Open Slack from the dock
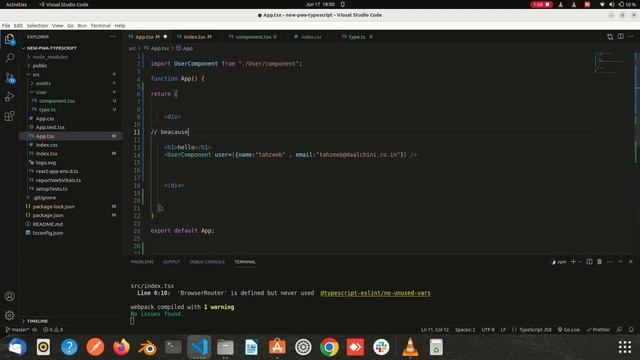The image size is (640, 360). pyautogui.click(x=381, y=347)
